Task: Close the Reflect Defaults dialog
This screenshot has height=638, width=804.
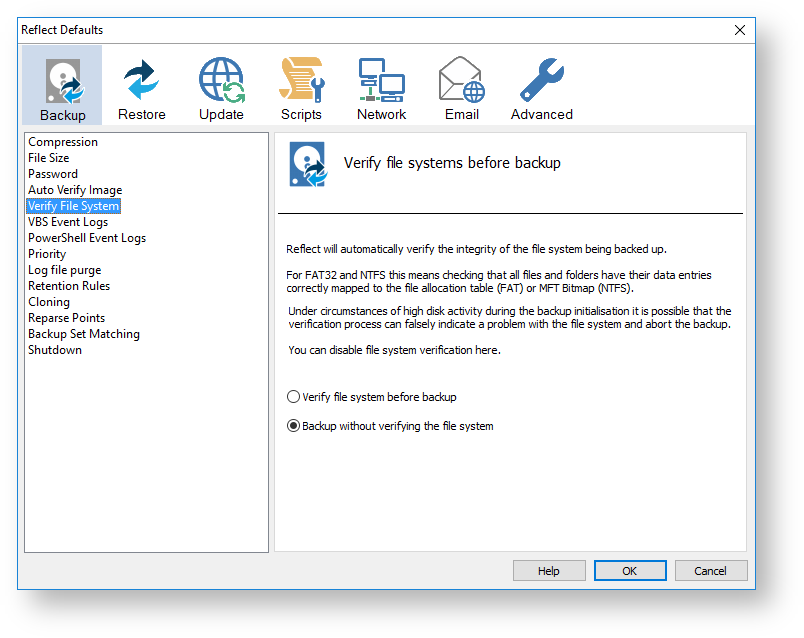Action: coord(739,30)
